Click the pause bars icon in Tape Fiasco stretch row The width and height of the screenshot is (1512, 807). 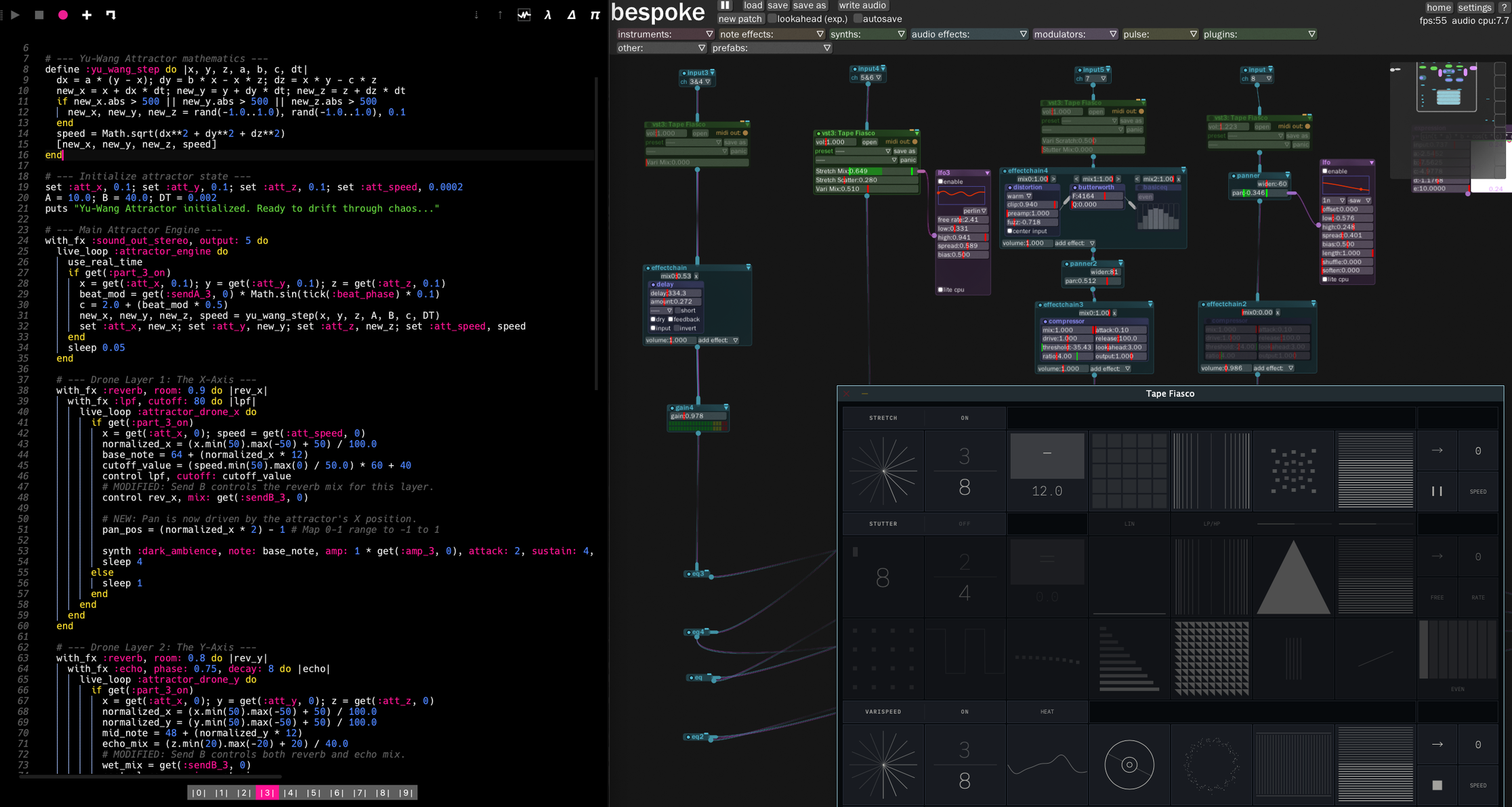click(1437, 492)
